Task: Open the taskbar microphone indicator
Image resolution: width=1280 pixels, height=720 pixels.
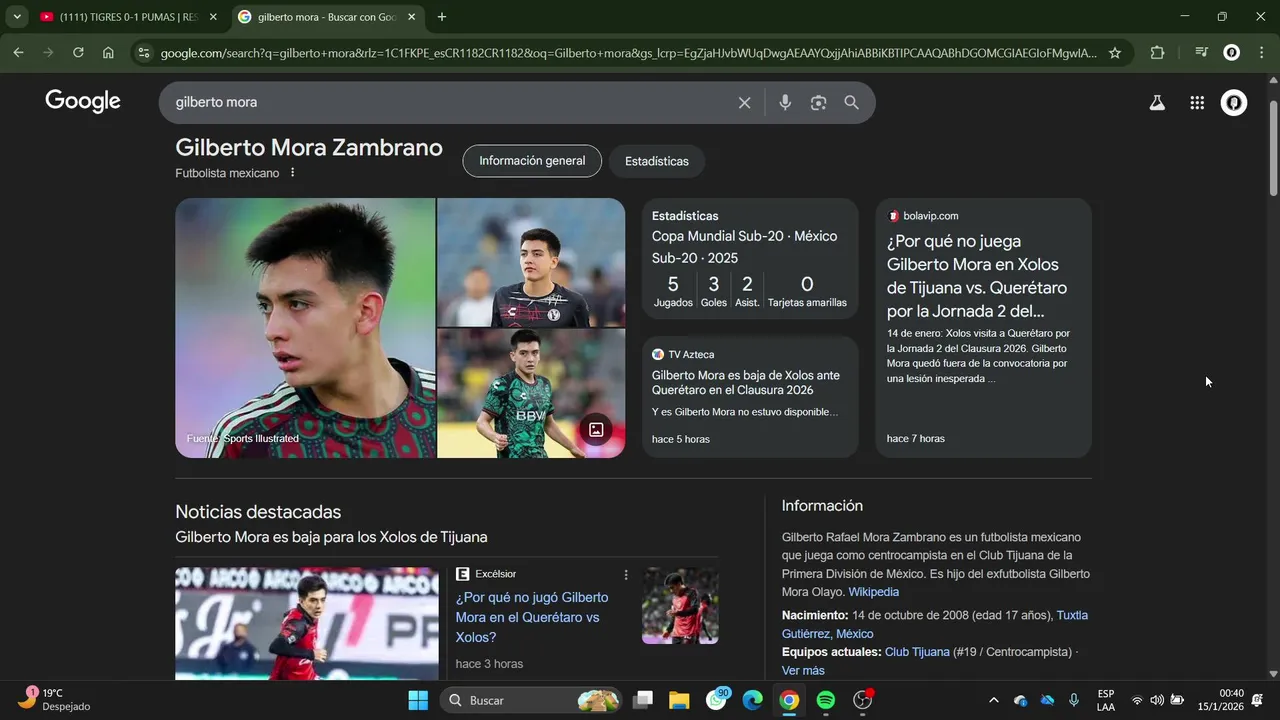Action: (1074, 700)
